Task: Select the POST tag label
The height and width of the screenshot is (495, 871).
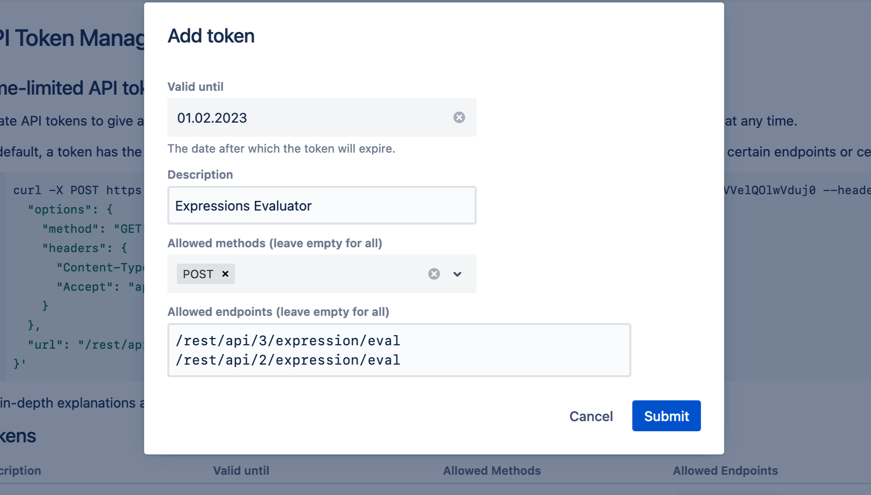Action: coord(198,274)
